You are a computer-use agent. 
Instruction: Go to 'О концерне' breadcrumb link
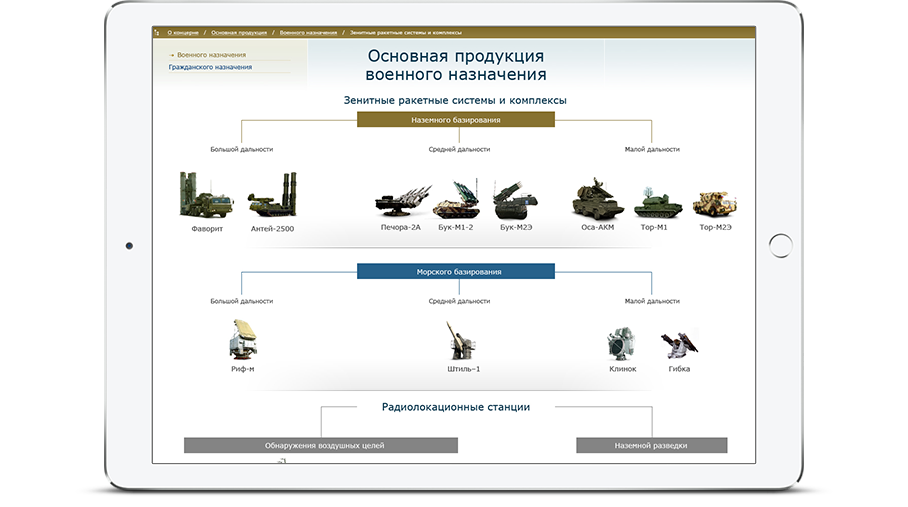(x=183, y=33)
